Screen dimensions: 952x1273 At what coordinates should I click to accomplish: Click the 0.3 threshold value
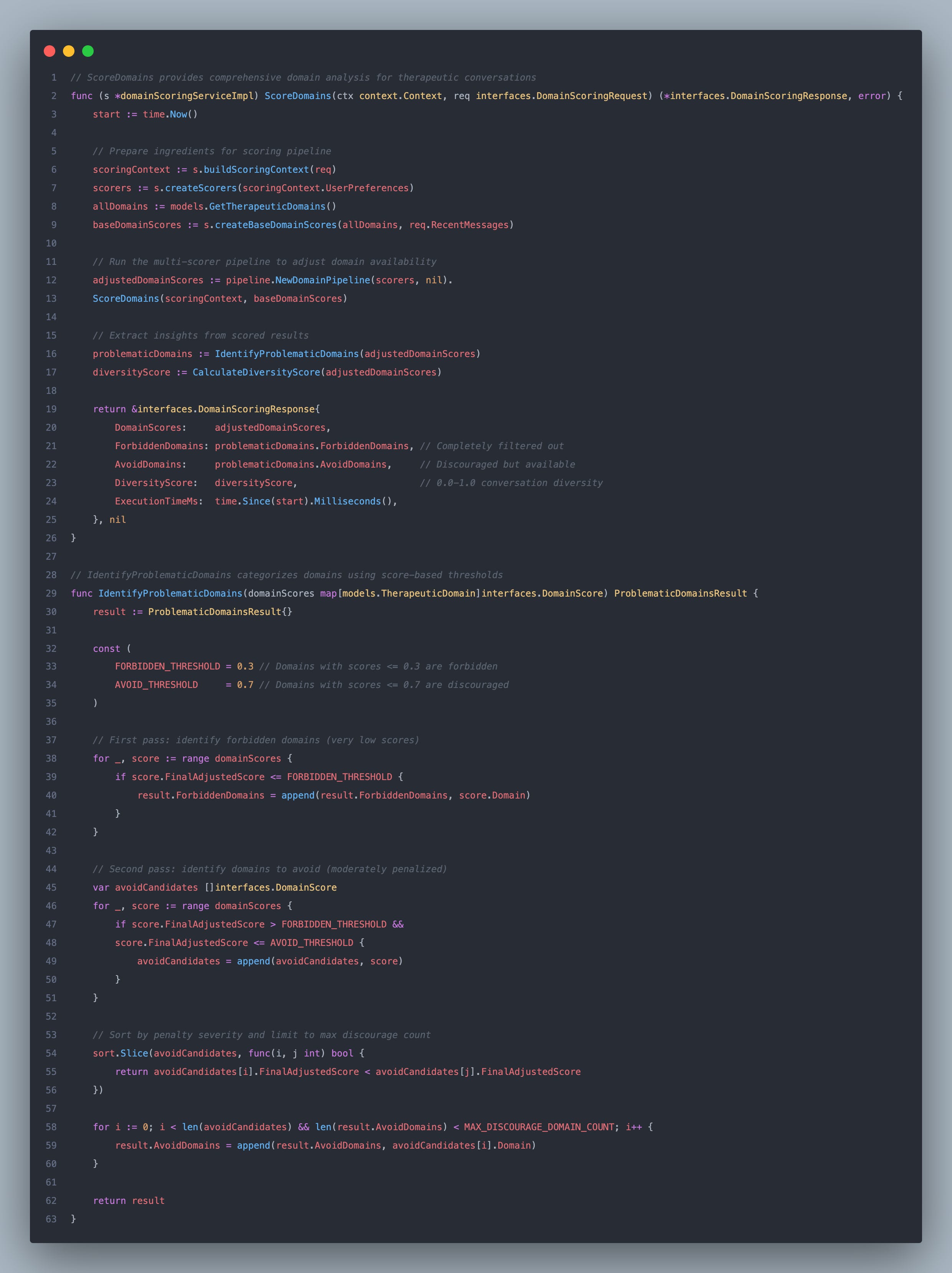[x=245, y=666]
